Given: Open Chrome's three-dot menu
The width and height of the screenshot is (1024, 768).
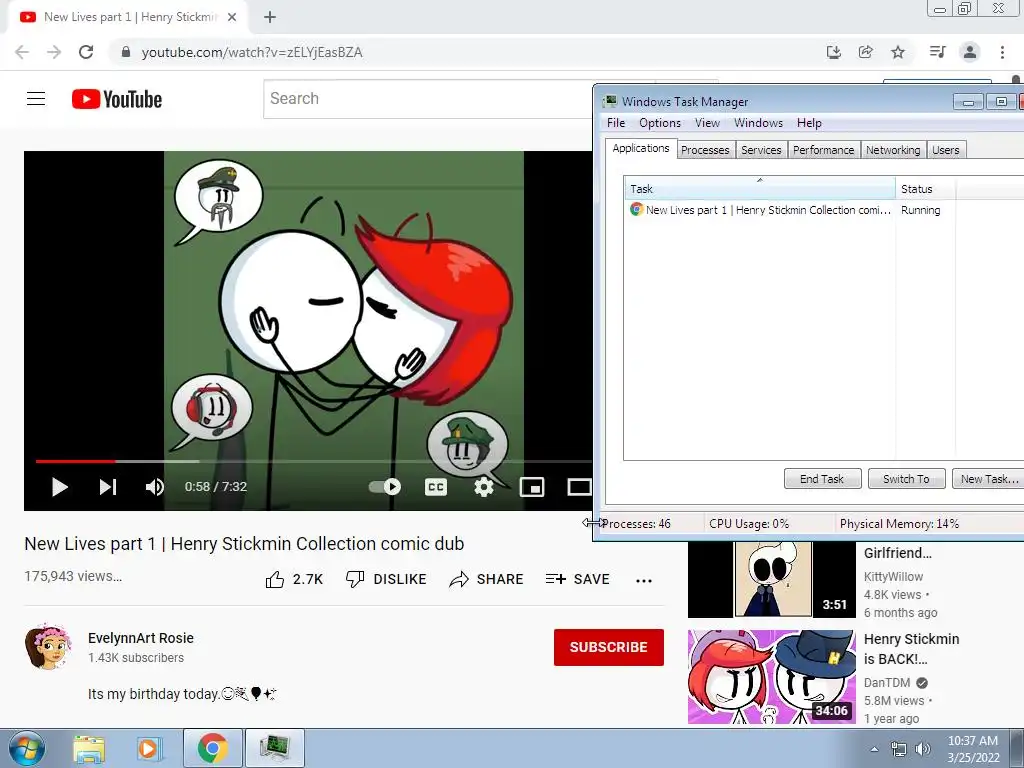Looking at the screenshot, I should (1002, 52).
